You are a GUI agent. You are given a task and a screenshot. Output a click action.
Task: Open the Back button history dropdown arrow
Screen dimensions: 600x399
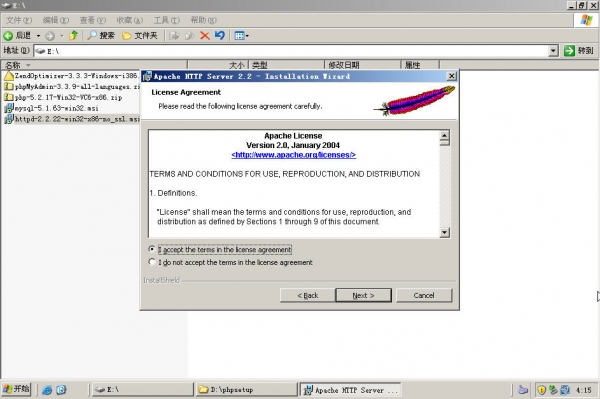pyautogui.click(x=38, y=36)
